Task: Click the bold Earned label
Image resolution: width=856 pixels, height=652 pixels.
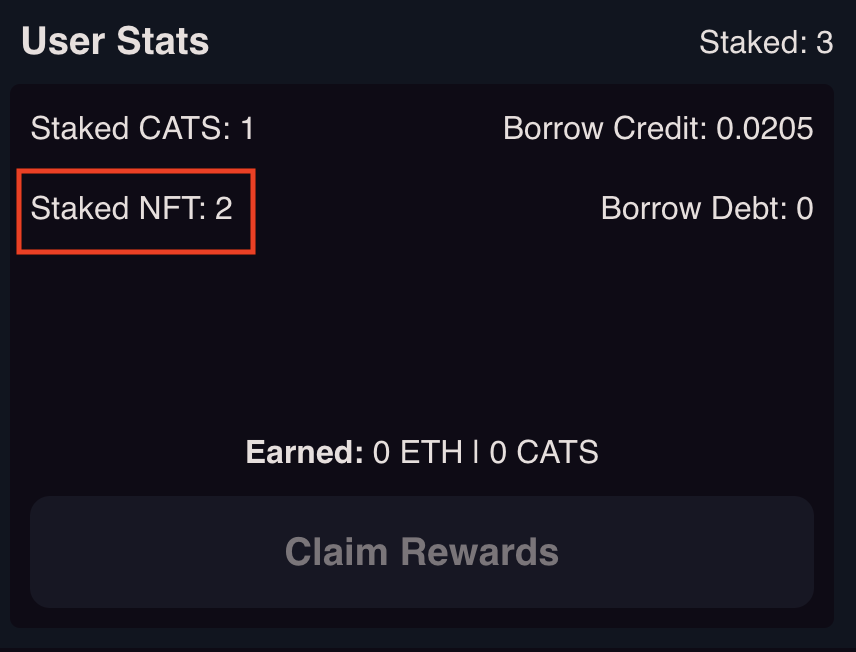Action: pos(304,453)
